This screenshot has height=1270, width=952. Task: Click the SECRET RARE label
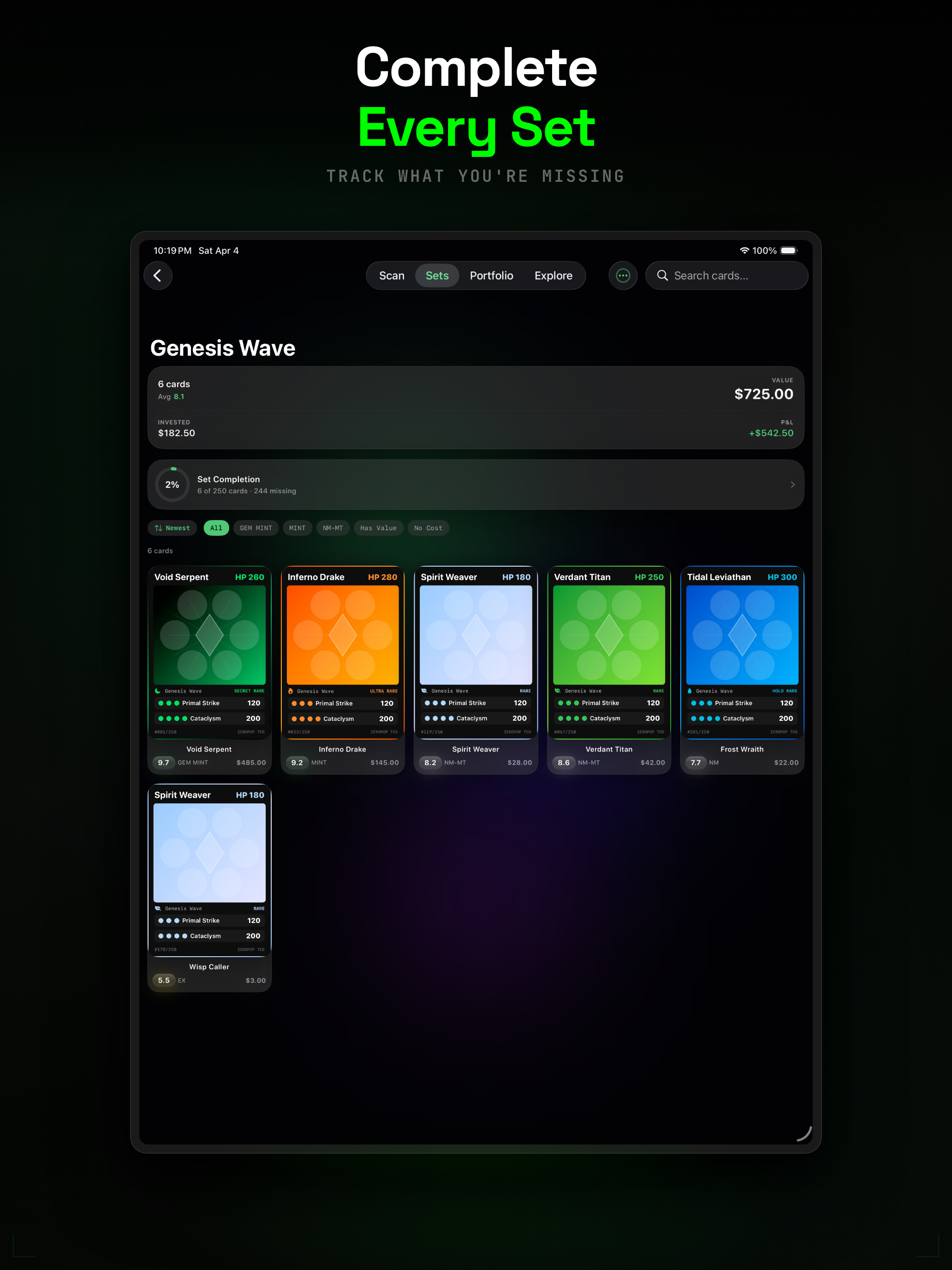pos(249,691)
